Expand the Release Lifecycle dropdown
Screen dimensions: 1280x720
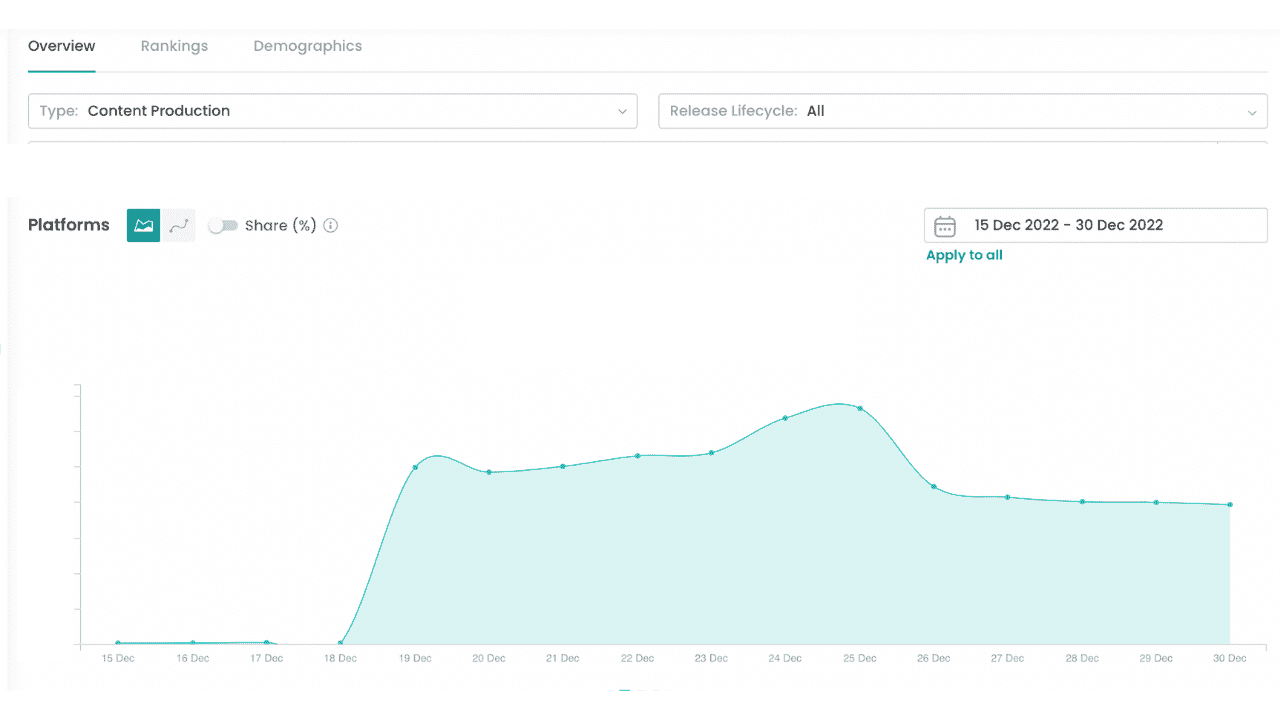point(962,111)
